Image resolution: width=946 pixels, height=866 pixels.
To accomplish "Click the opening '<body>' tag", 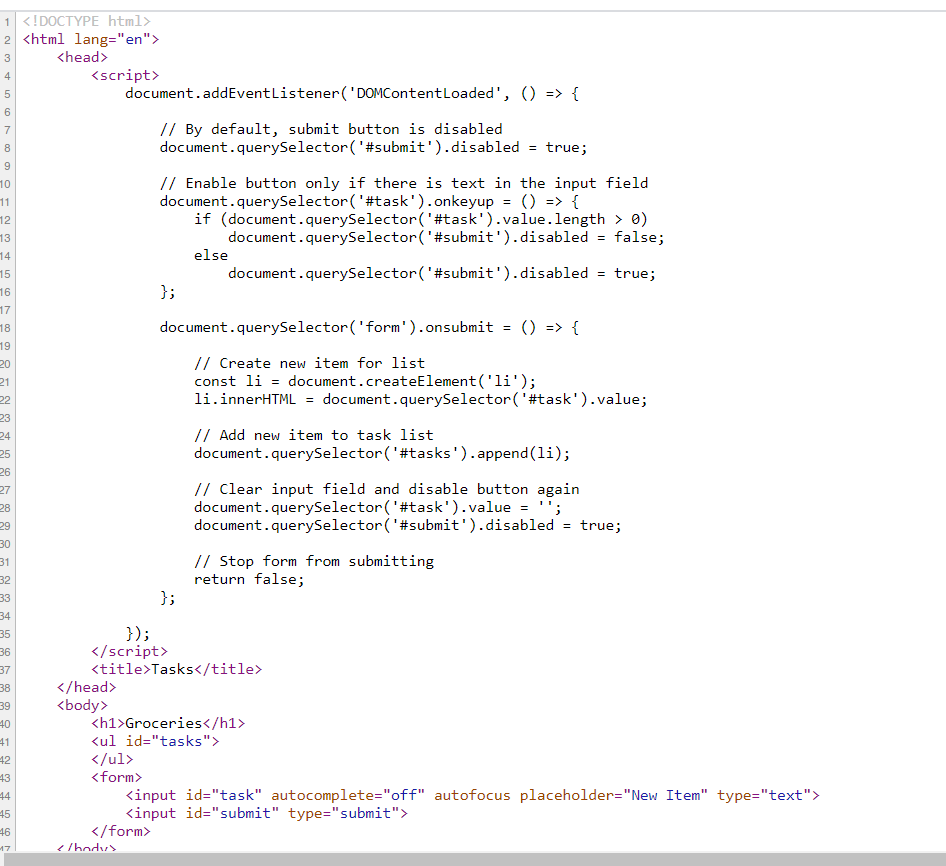I will 83,705.
